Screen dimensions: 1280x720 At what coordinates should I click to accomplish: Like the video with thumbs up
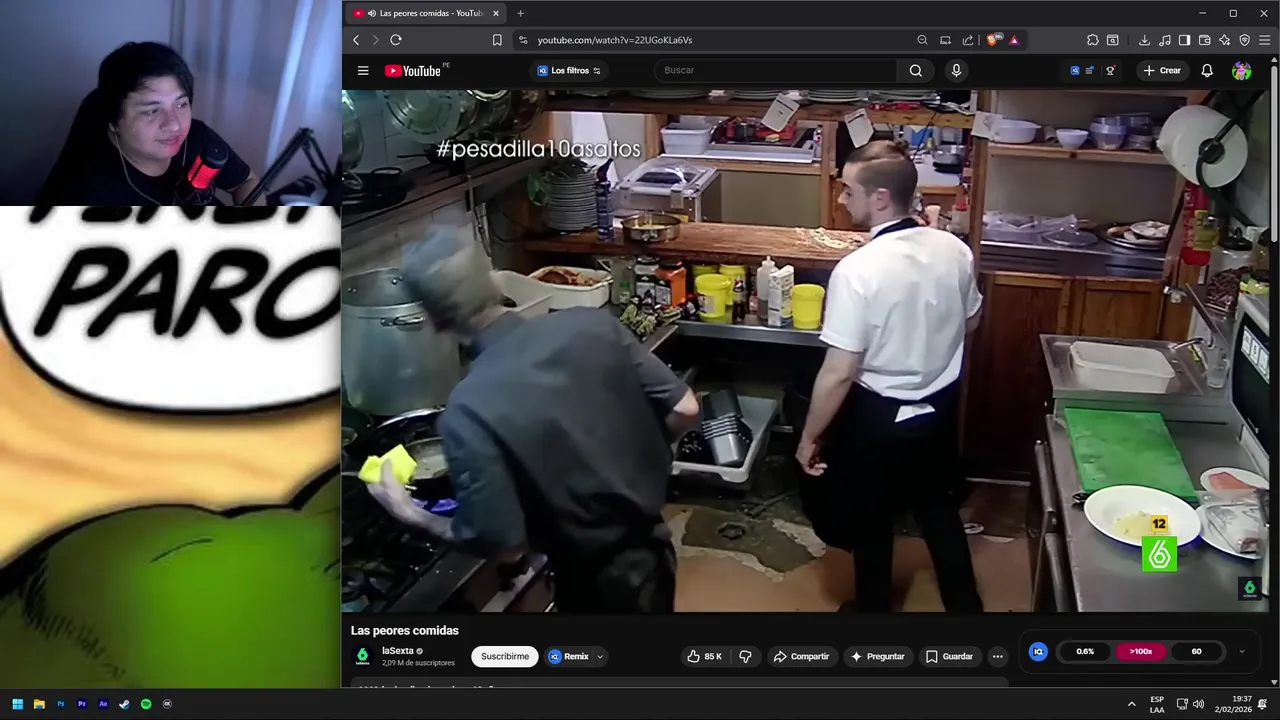[704, 656]
